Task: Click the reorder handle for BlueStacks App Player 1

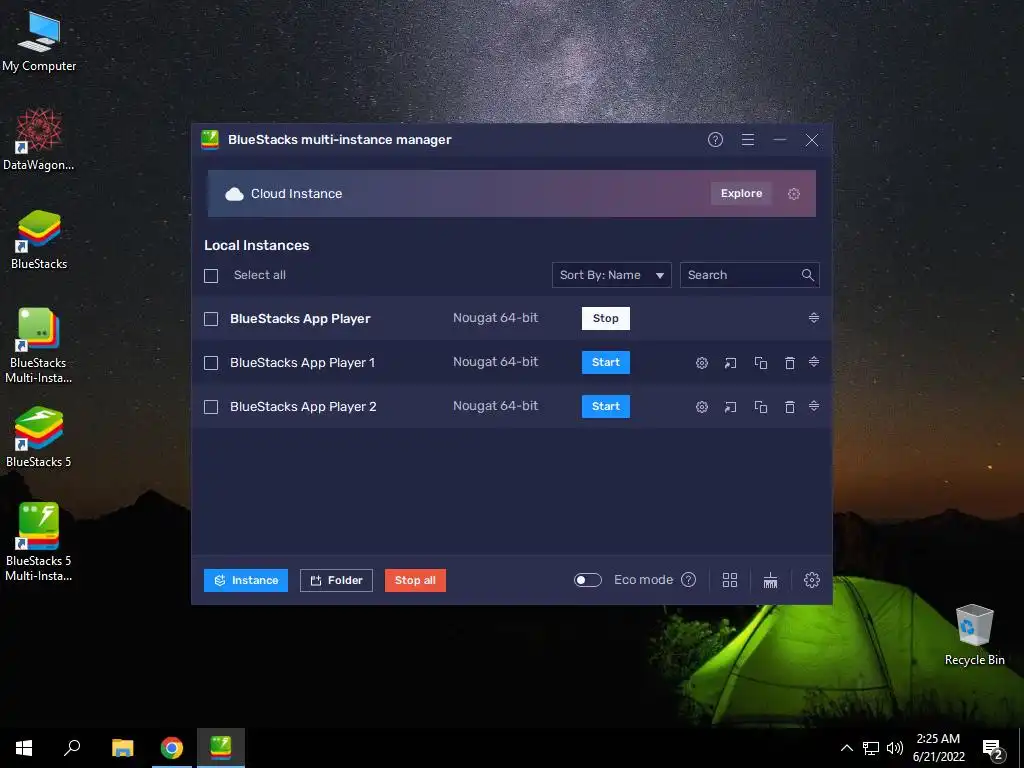Action: click(814, 362)
